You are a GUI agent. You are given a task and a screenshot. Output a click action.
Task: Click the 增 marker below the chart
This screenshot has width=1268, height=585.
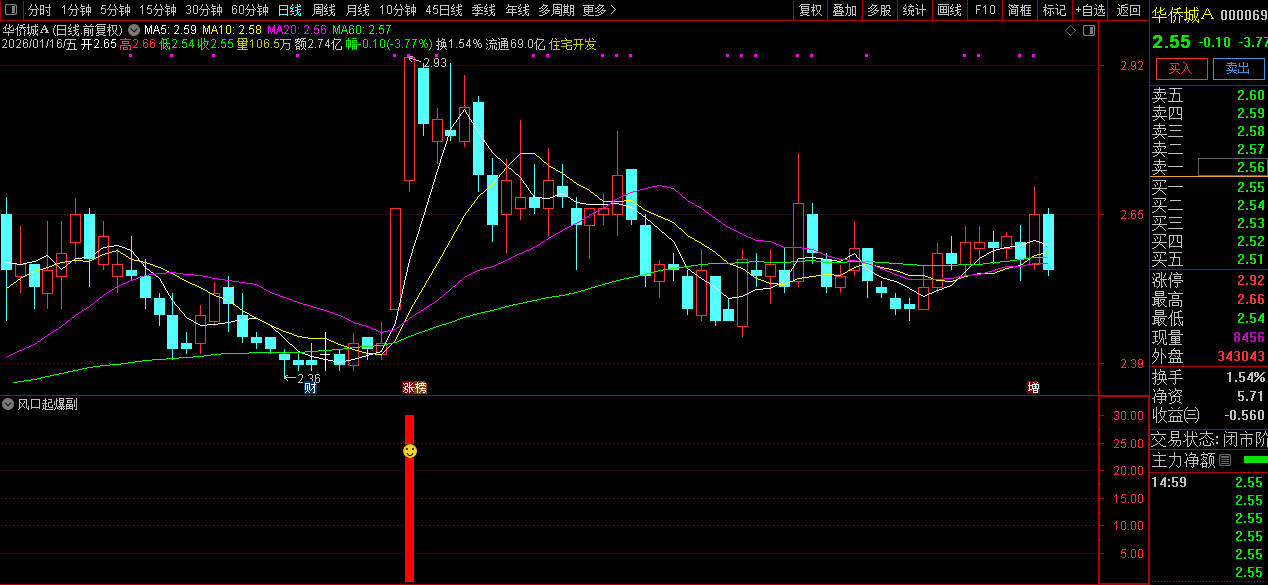coord(1033,387)
